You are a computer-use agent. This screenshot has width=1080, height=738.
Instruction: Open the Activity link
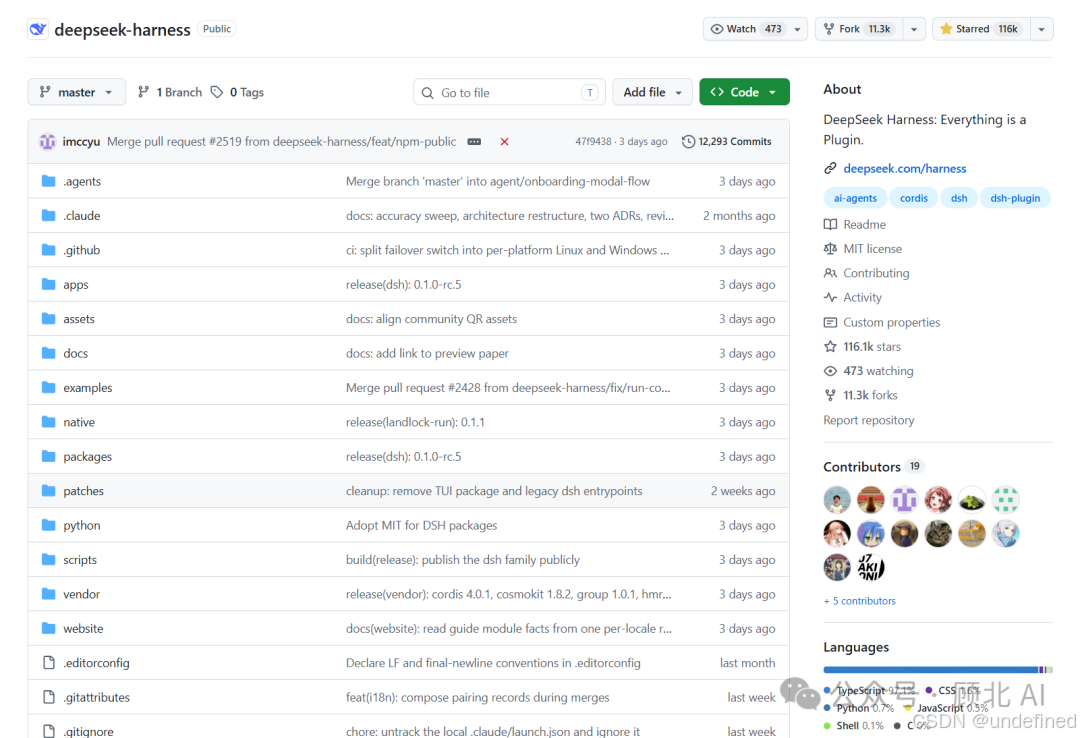click(x=862, y=298)
